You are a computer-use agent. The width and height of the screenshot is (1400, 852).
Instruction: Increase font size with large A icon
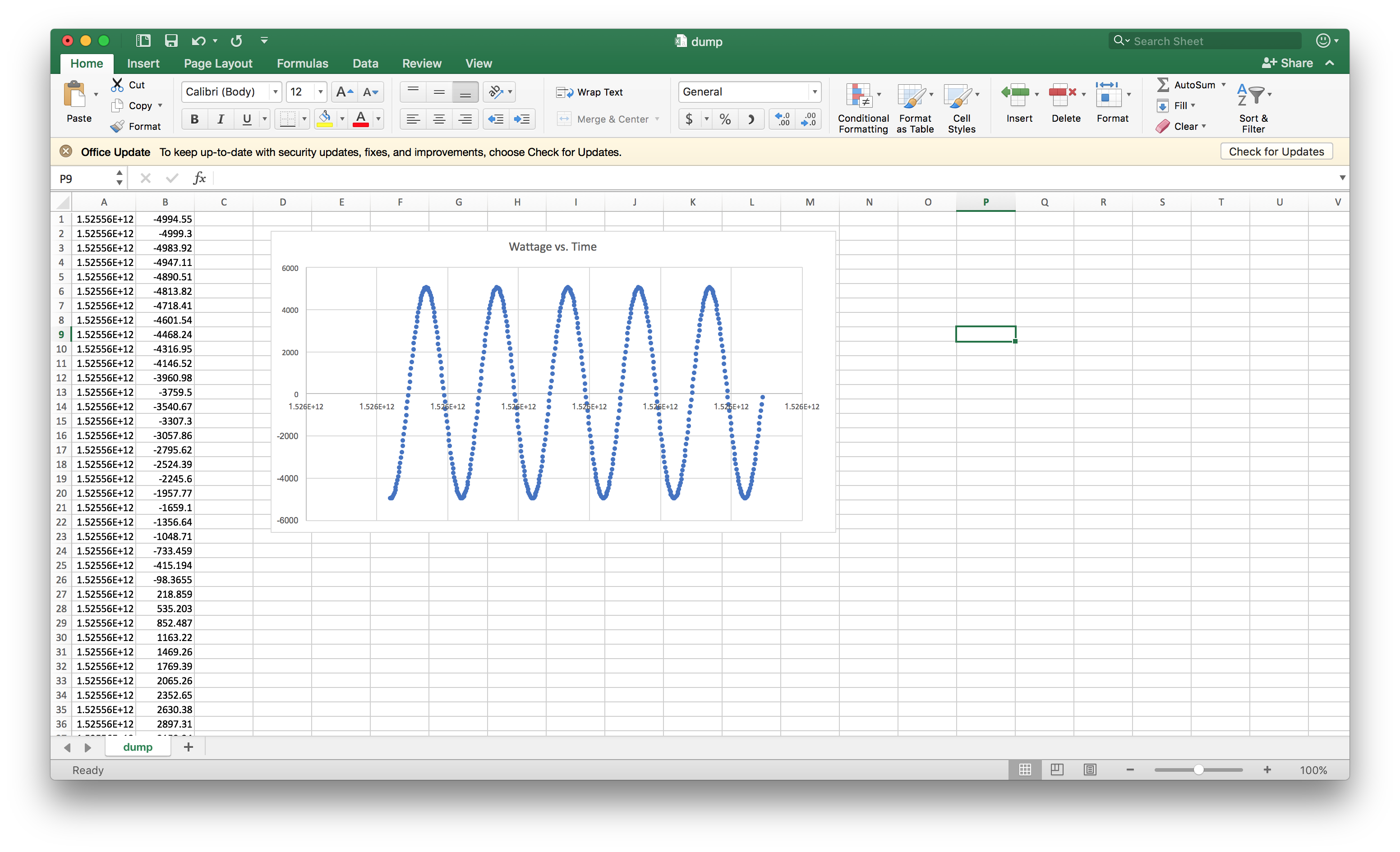pos(344,92)
